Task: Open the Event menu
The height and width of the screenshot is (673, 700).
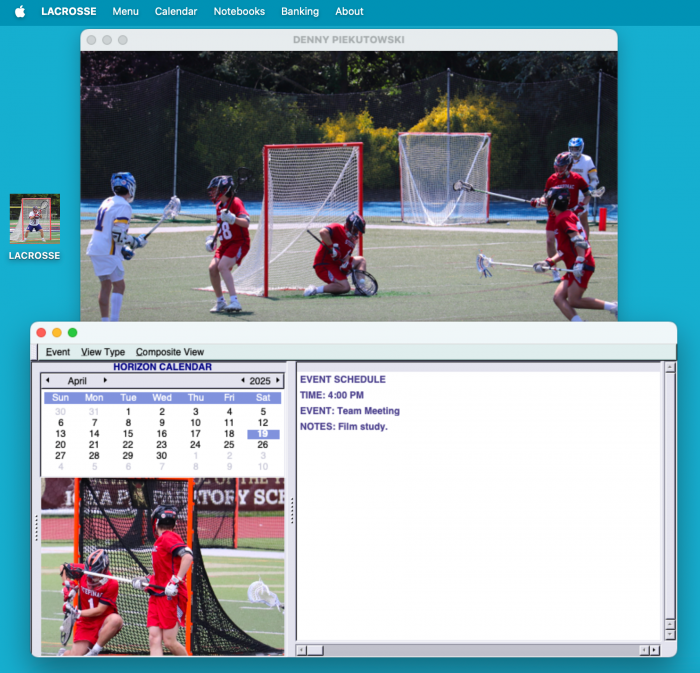Action: tap(58, 352)
